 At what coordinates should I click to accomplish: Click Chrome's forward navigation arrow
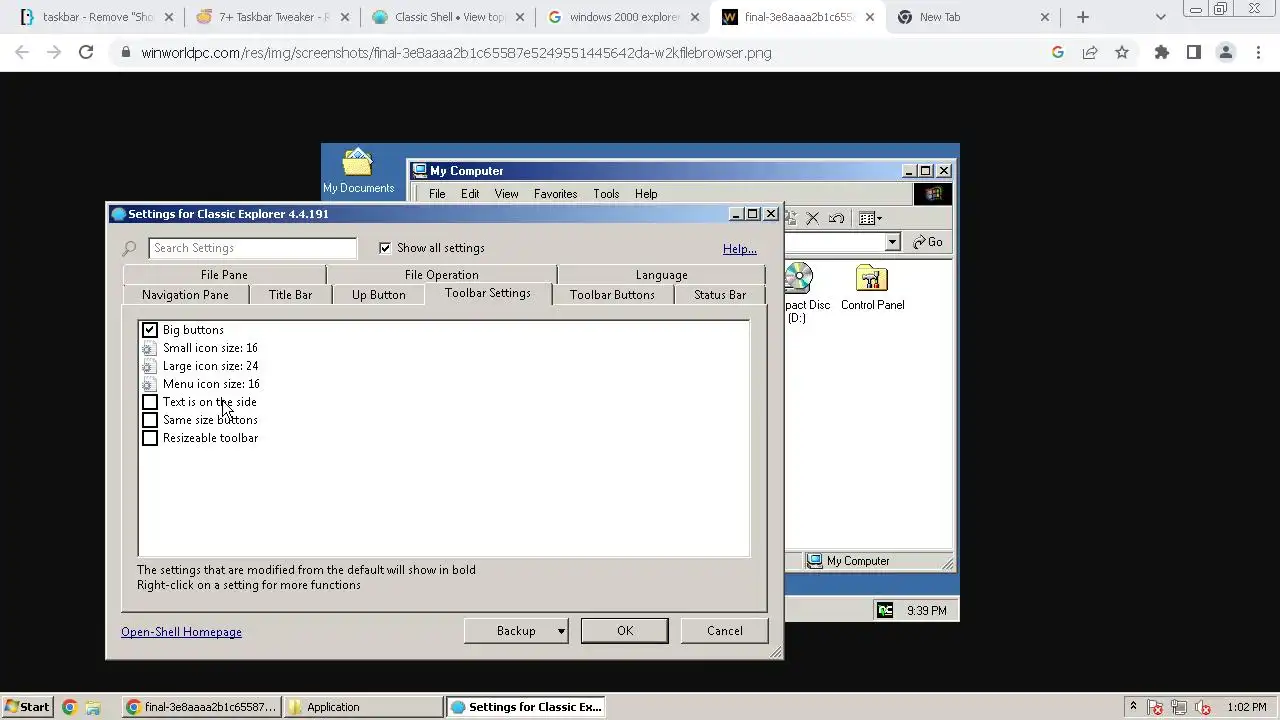click(54, 52)
